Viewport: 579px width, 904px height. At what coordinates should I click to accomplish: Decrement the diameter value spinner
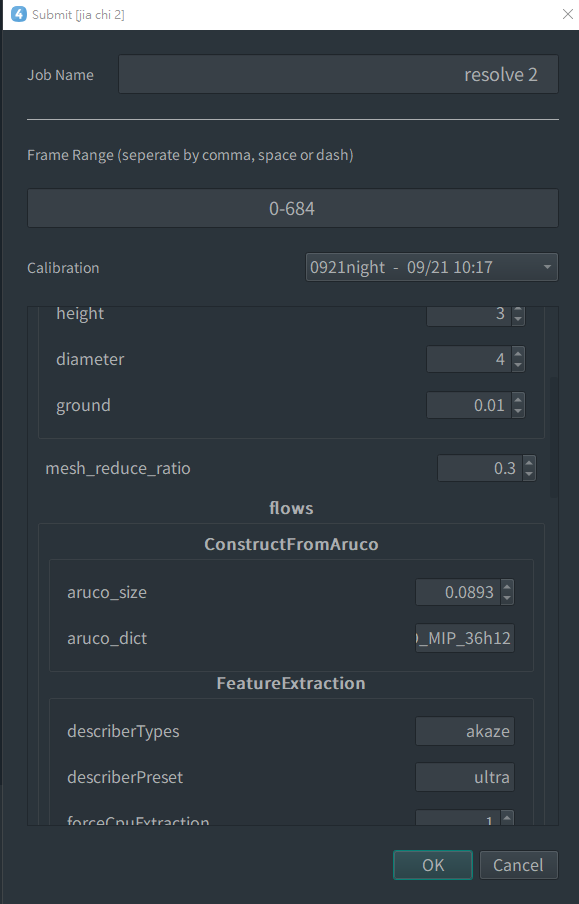click(x=518, y=364)
